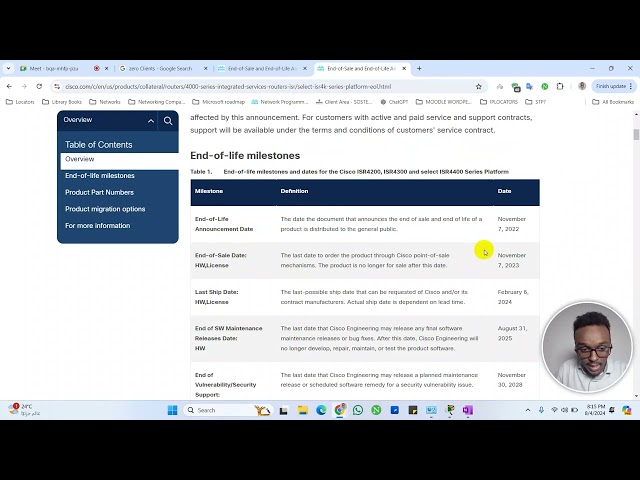The image size is (640, 480).
Task: Open Copilot icon in the taskbar corner
Action: [x=627, y=410]
